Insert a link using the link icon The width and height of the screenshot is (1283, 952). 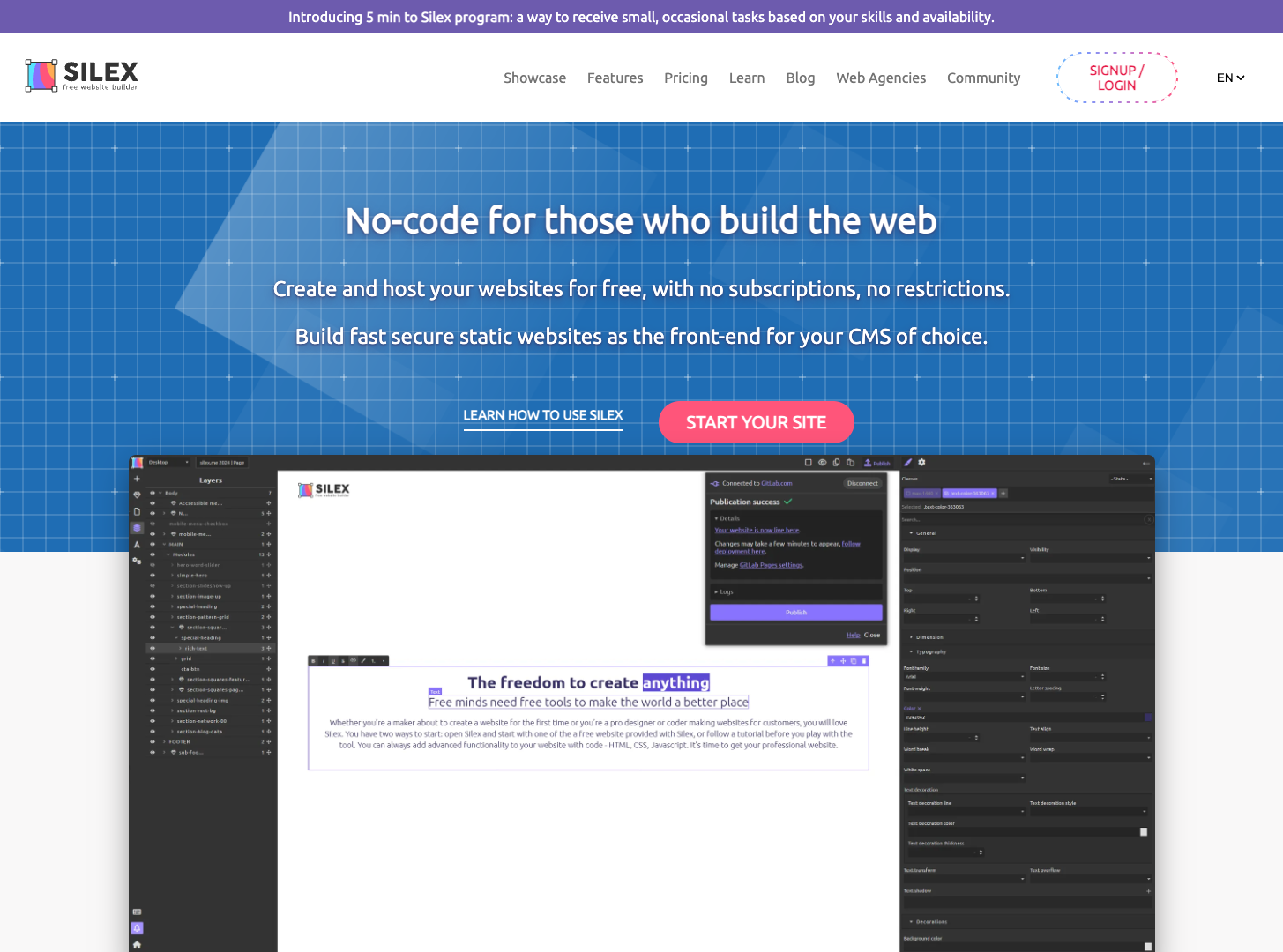coord(353,659)
